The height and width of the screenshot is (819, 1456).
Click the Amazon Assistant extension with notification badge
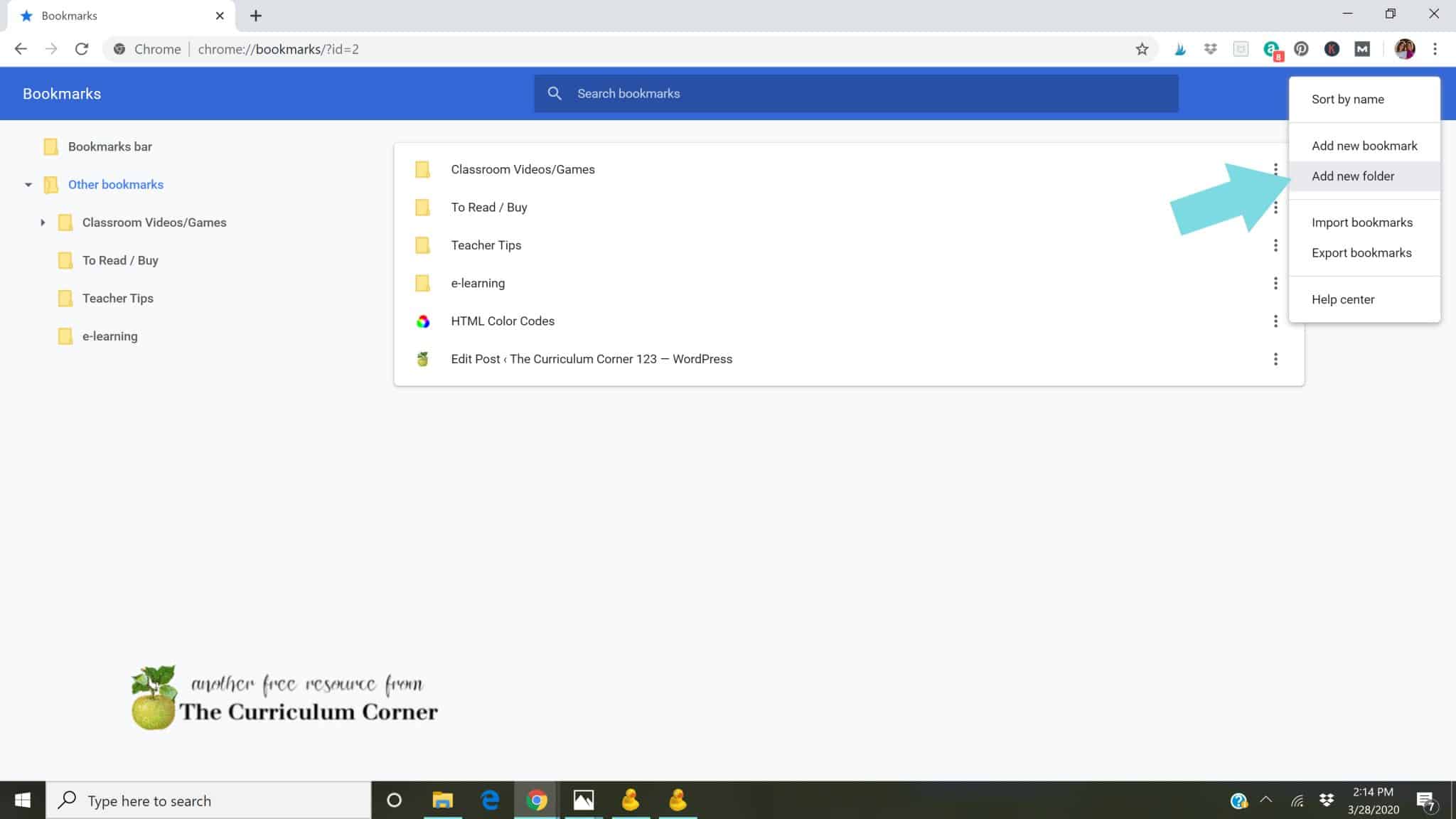1270,48
